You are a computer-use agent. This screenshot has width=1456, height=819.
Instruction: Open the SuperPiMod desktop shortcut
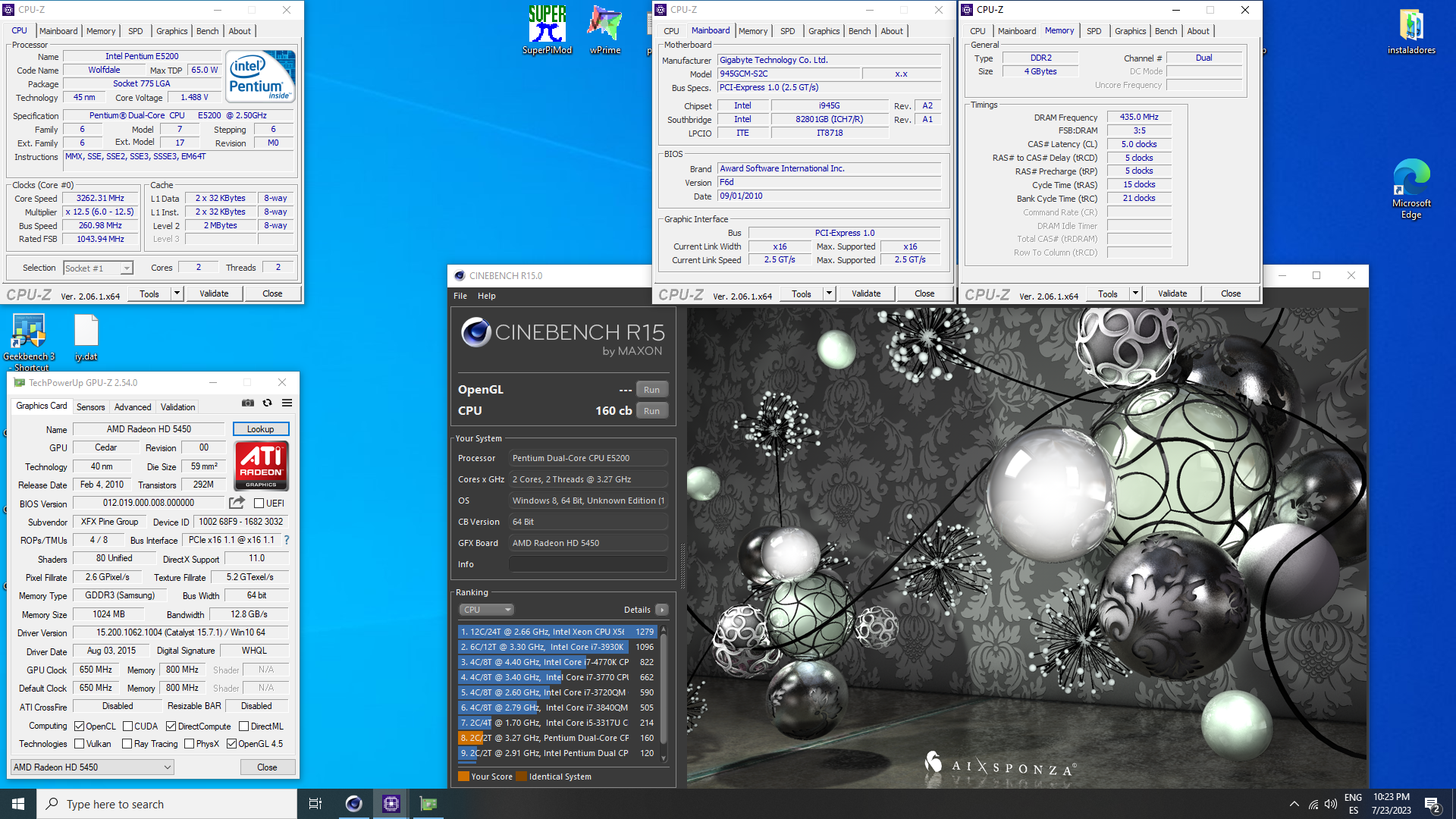pos(547,30)
